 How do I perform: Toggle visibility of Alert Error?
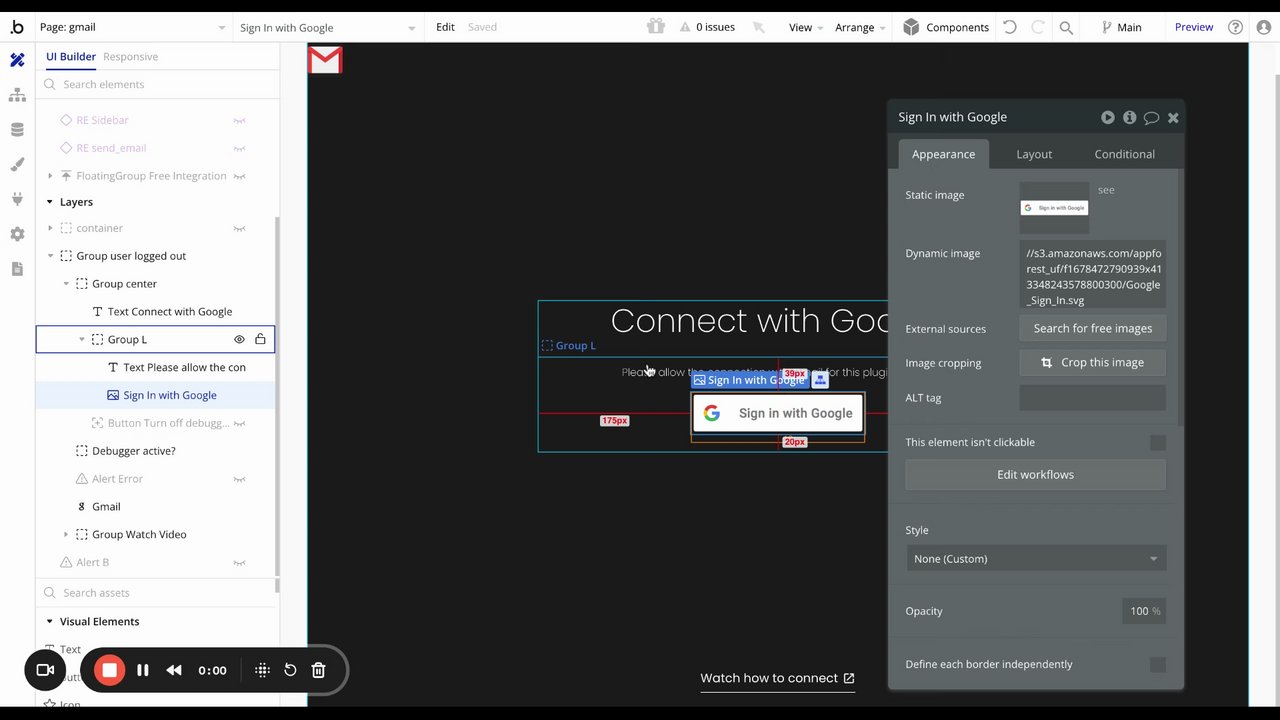(x=239, y=479)
